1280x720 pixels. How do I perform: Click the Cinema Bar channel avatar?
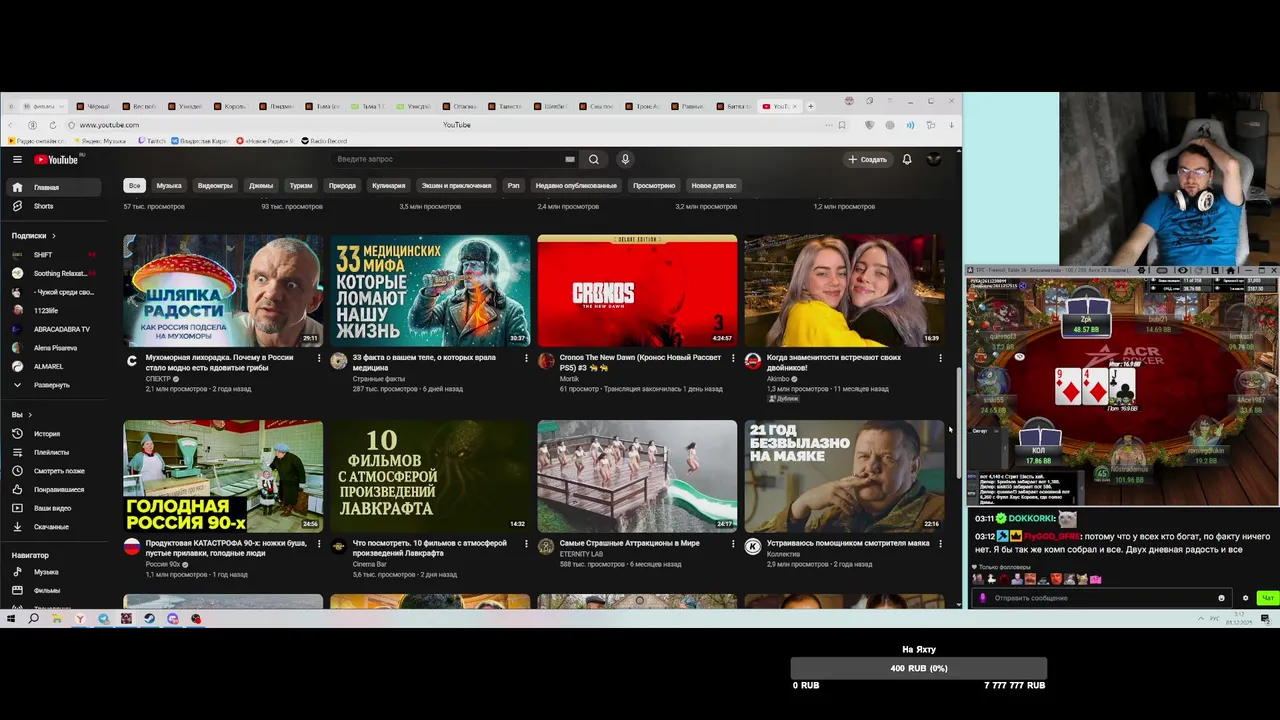(x=339, y=547)
